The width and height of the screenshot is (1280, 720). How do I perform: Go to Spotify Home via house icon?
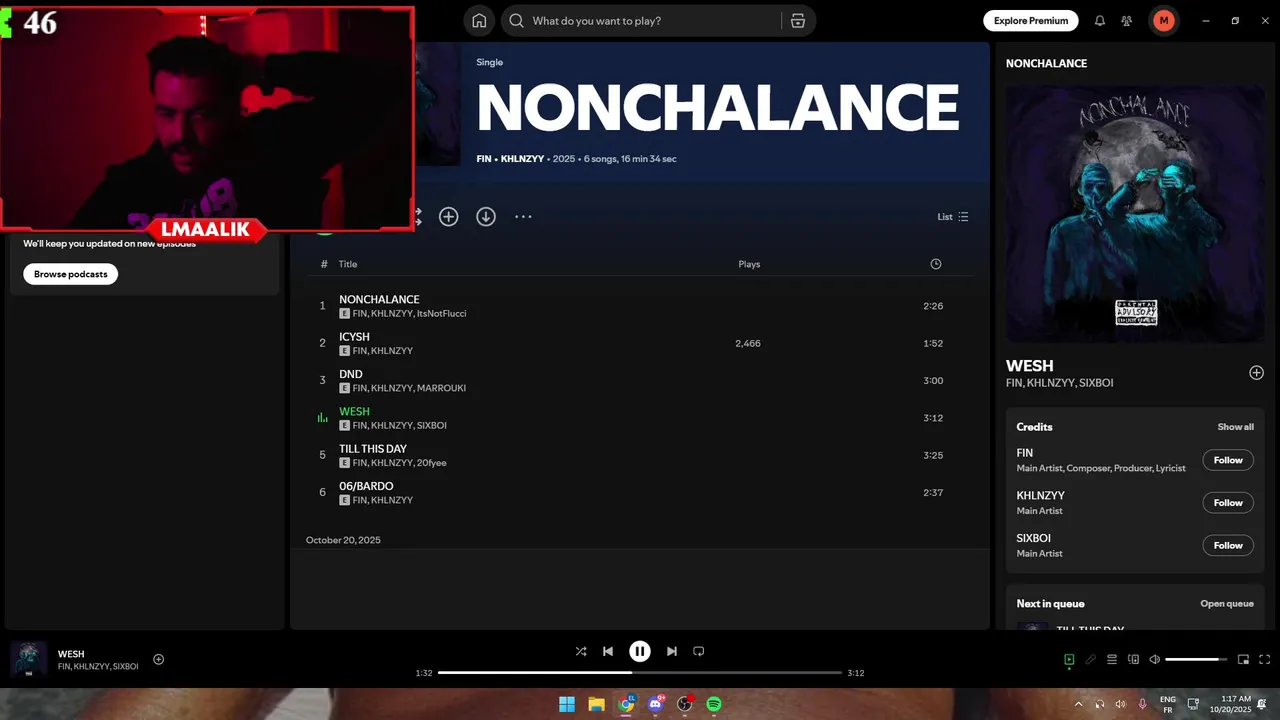pyautogui.click(x=479, y=20)
